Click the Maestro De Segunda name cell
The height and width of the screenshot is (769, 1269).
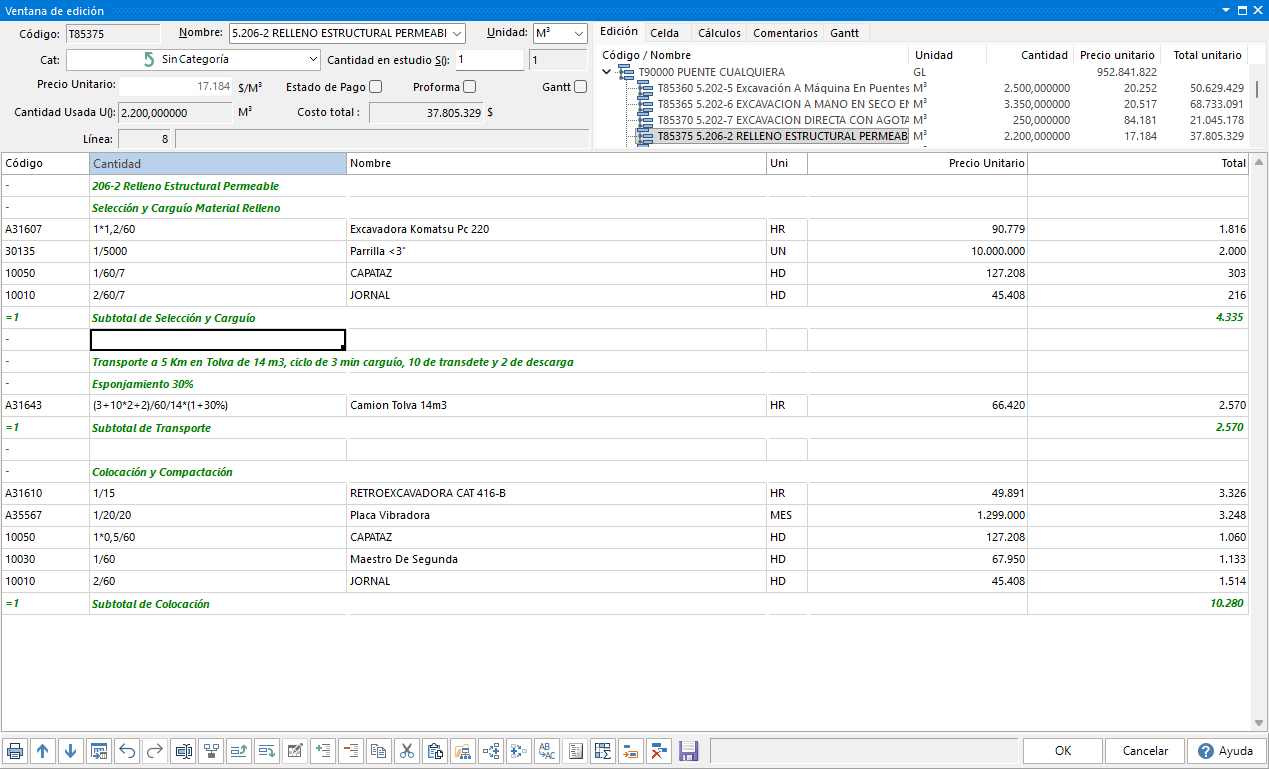point(556,559)
